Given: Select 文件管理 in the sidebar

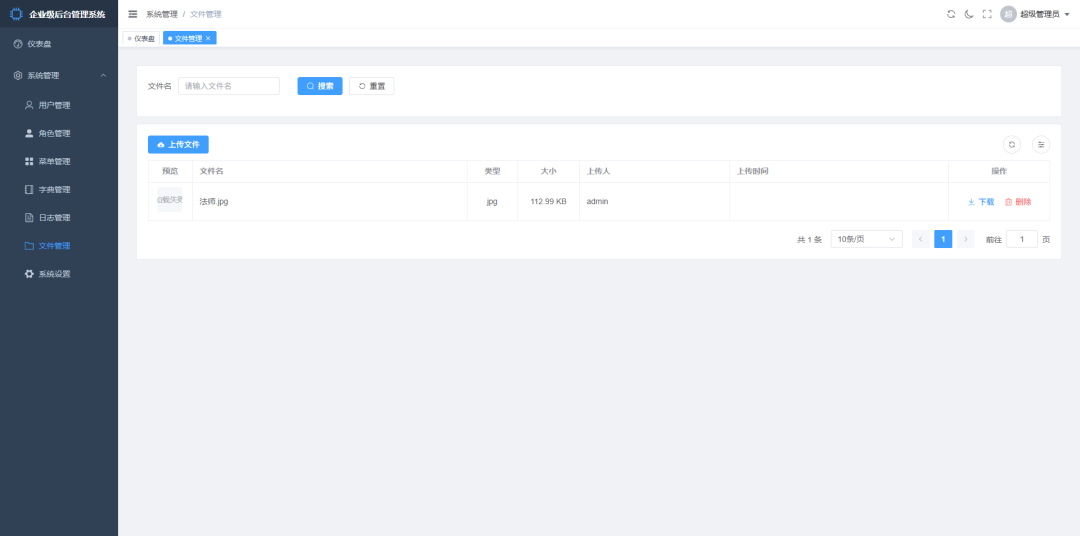Looking at the screenshot, I should tap(59, 246).
